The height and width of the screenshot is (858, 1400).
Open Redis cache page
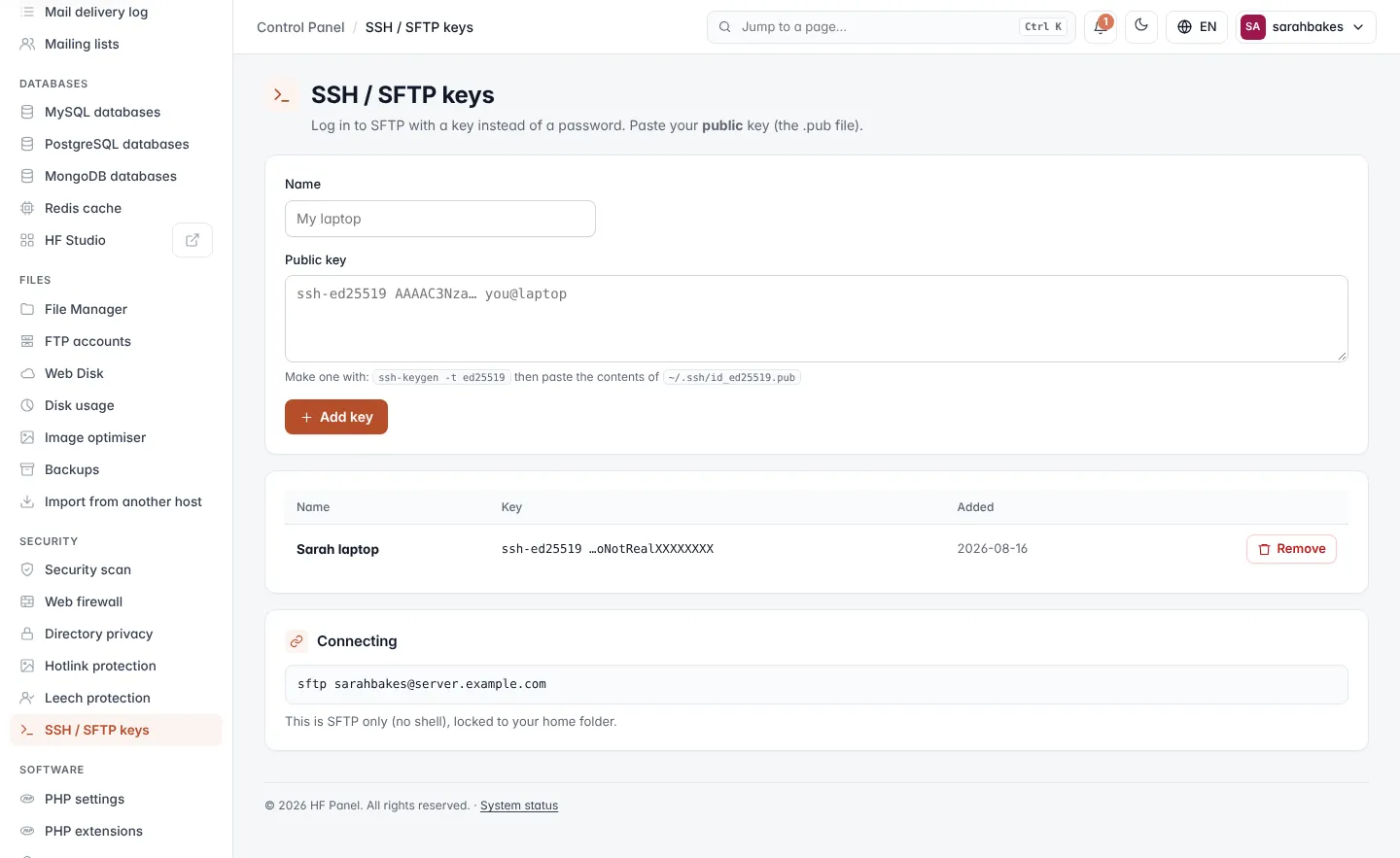click(x=116, y=208)
